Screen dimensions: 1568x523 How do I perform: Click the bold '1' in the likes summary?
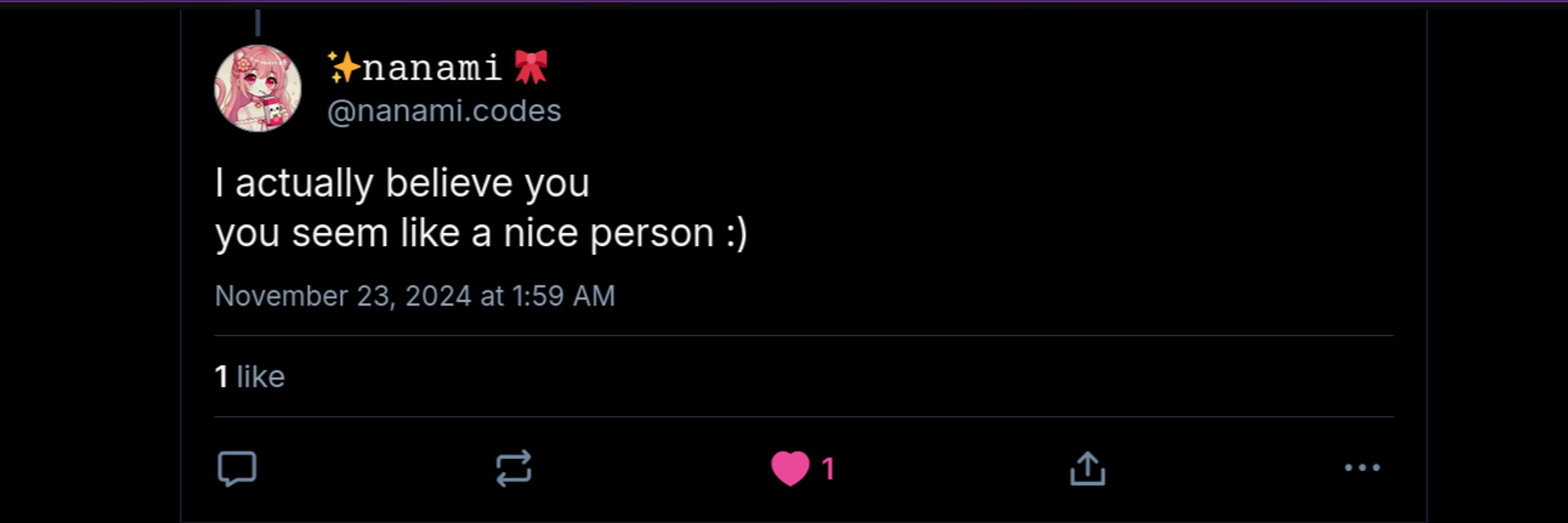pos(222,376)
